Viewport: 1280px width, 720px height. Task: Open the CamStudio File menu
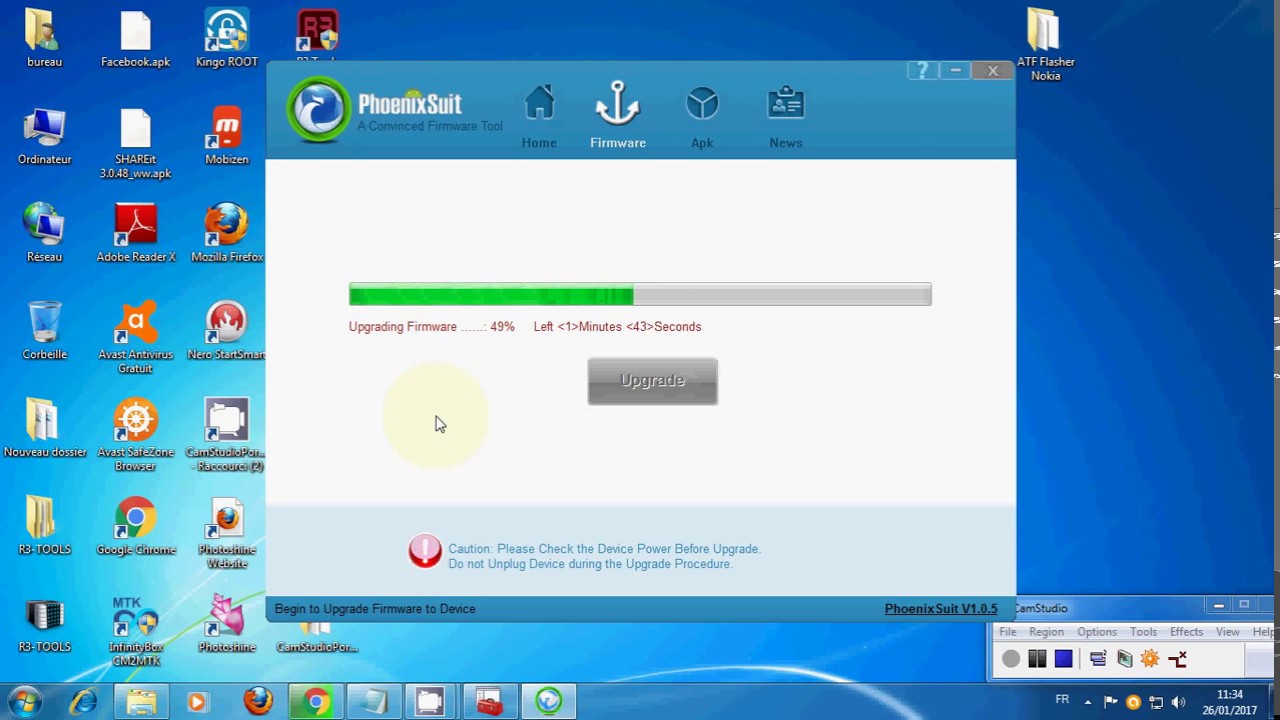(1008, 632)
